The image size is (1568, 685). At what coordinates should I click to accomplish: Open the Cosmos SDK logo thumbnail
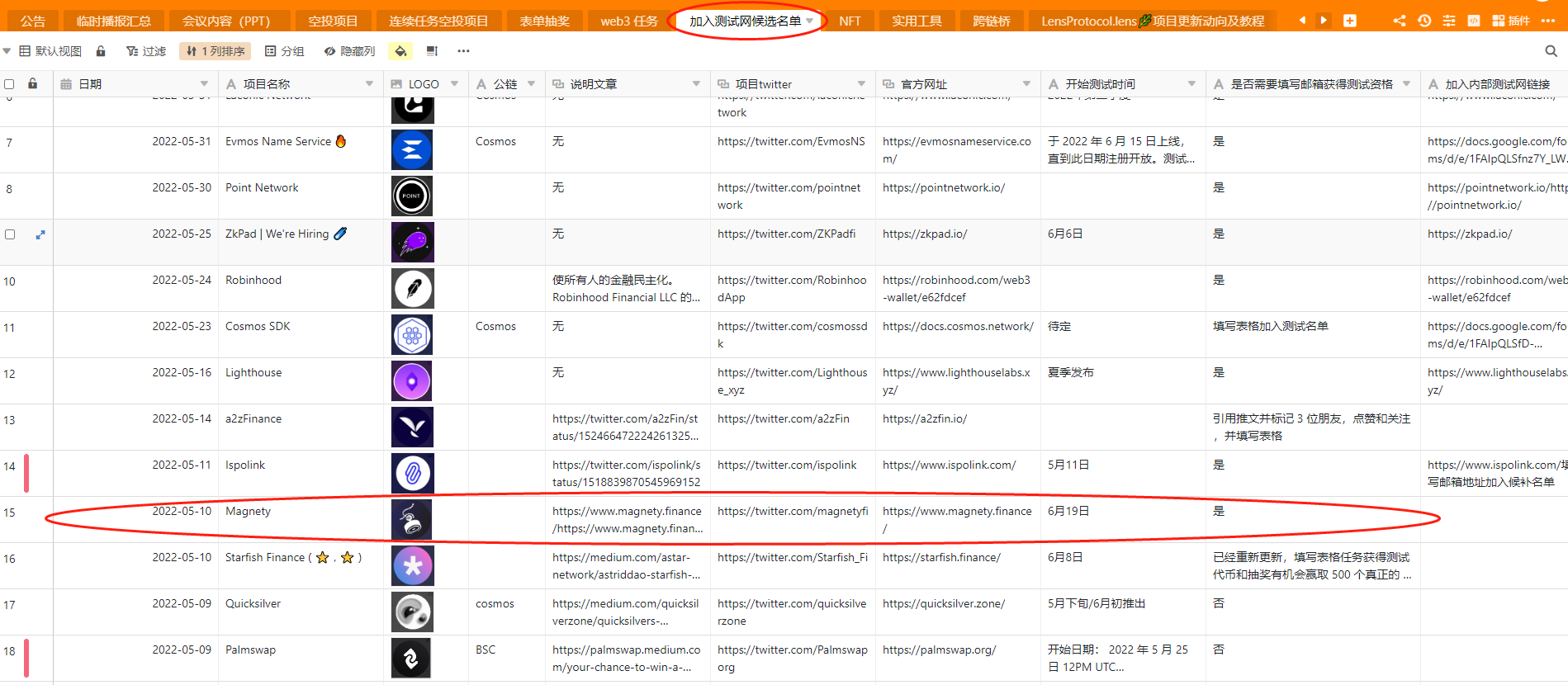point(412,335)
